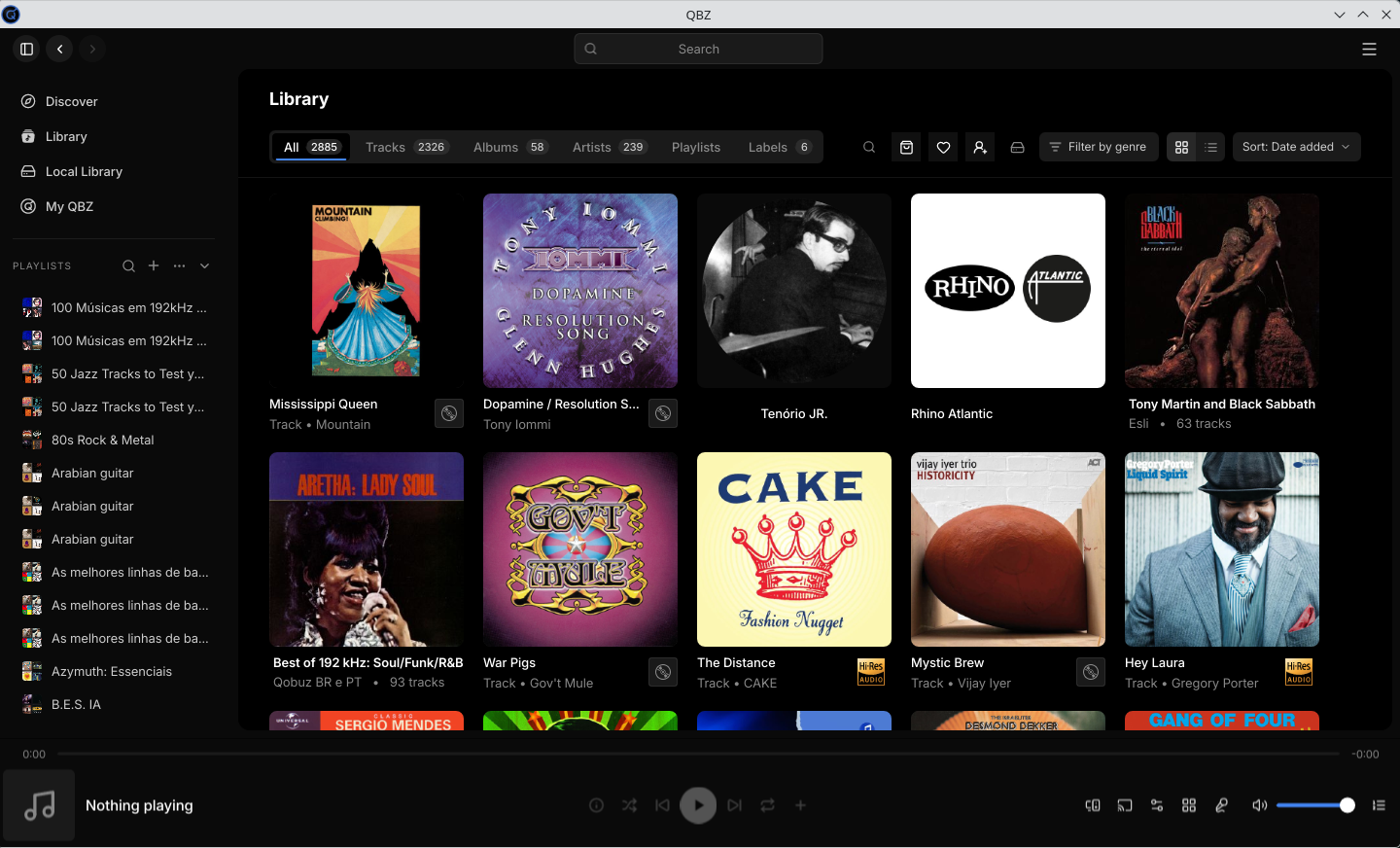Click the vinyl badge on Mississippi Queen

449,413
